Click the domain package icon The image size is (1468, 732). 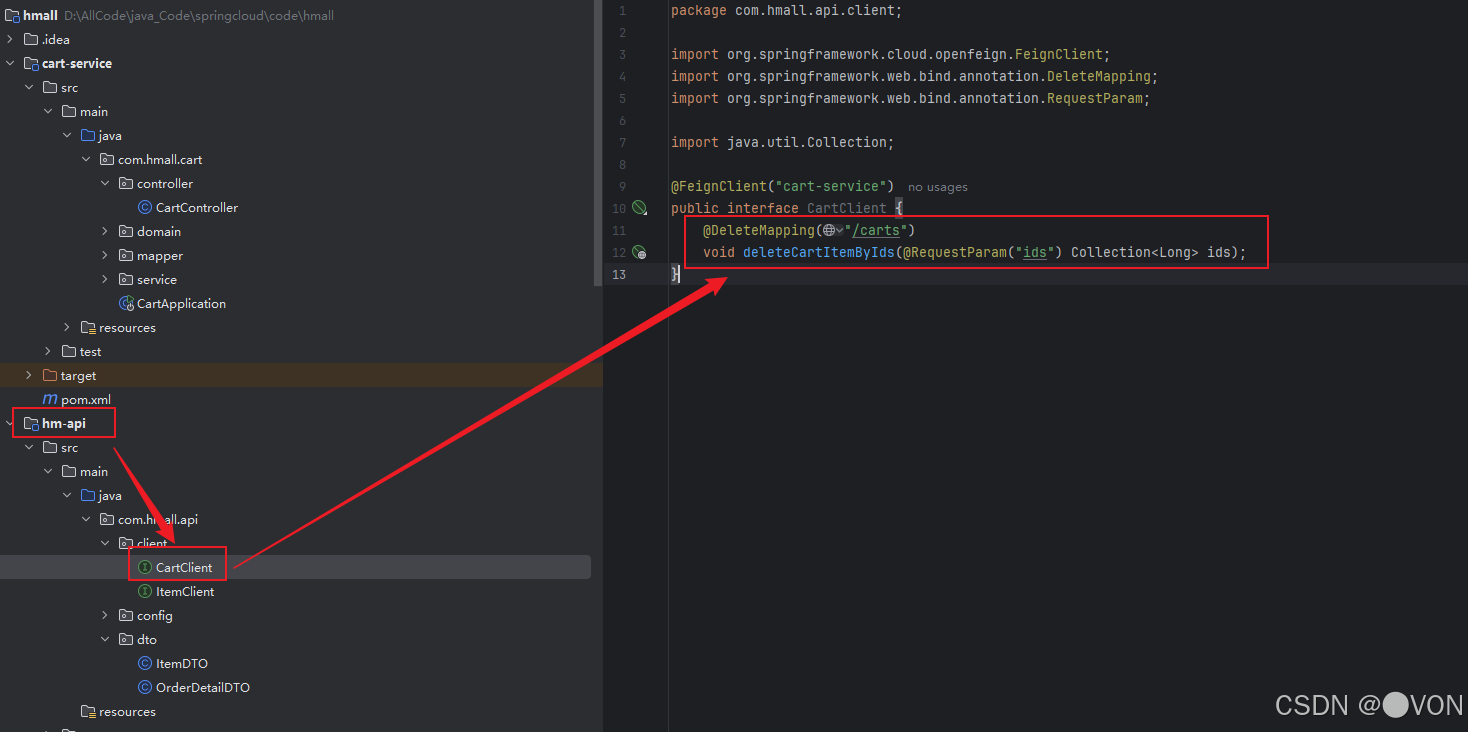click(x=126, y=231)
